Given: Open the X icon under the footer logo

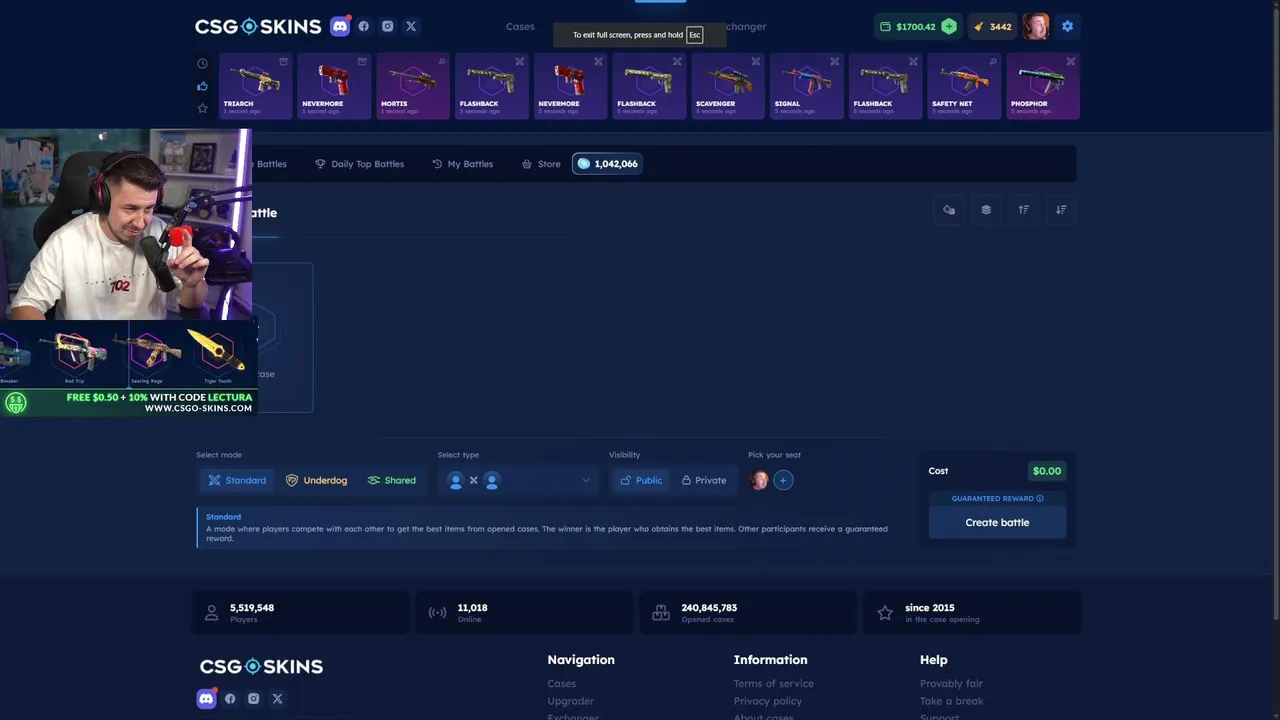Looking at the screenshot, I should click(x=277, y=699).
